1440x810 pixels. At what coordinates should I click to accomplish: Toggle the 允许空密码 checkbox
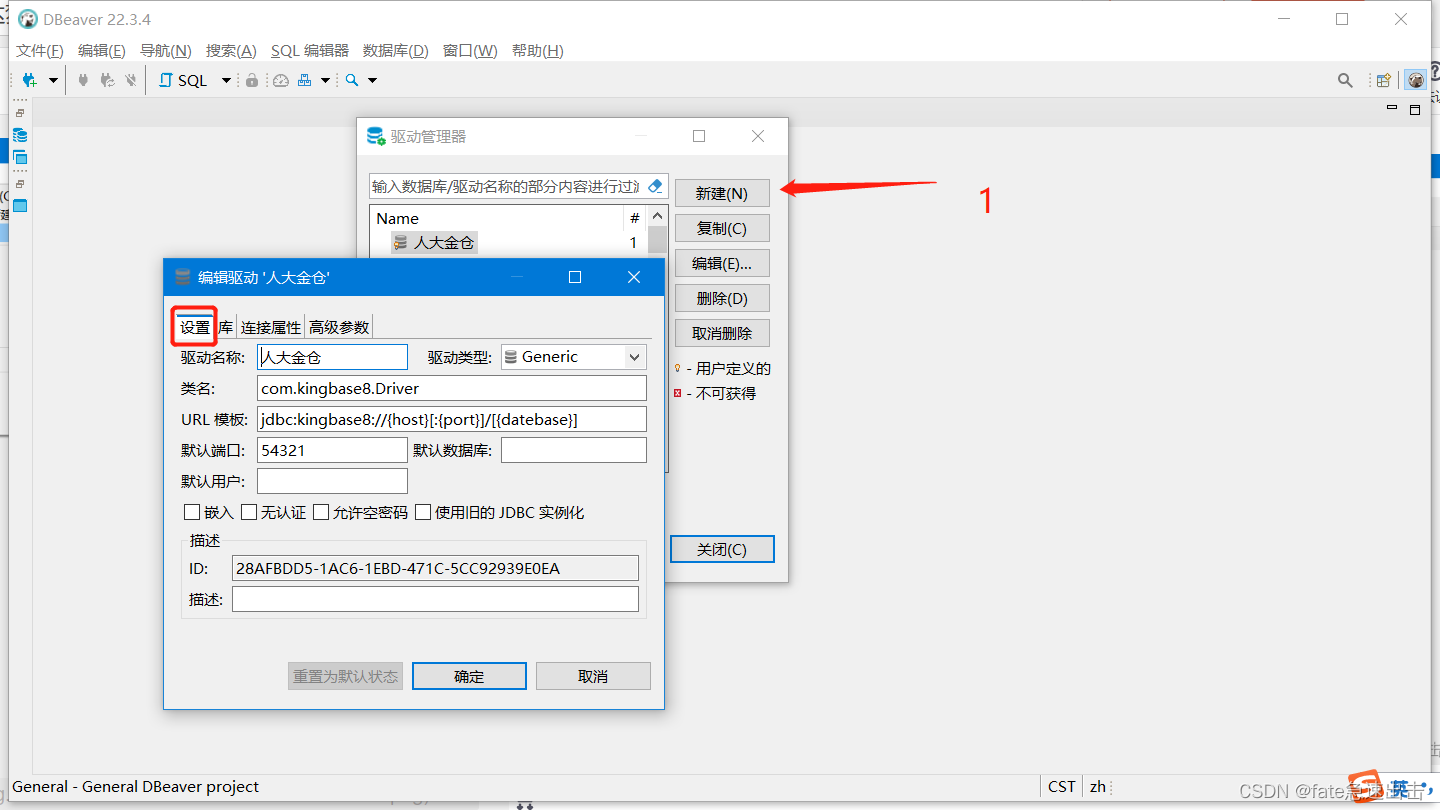click(321, 512)
